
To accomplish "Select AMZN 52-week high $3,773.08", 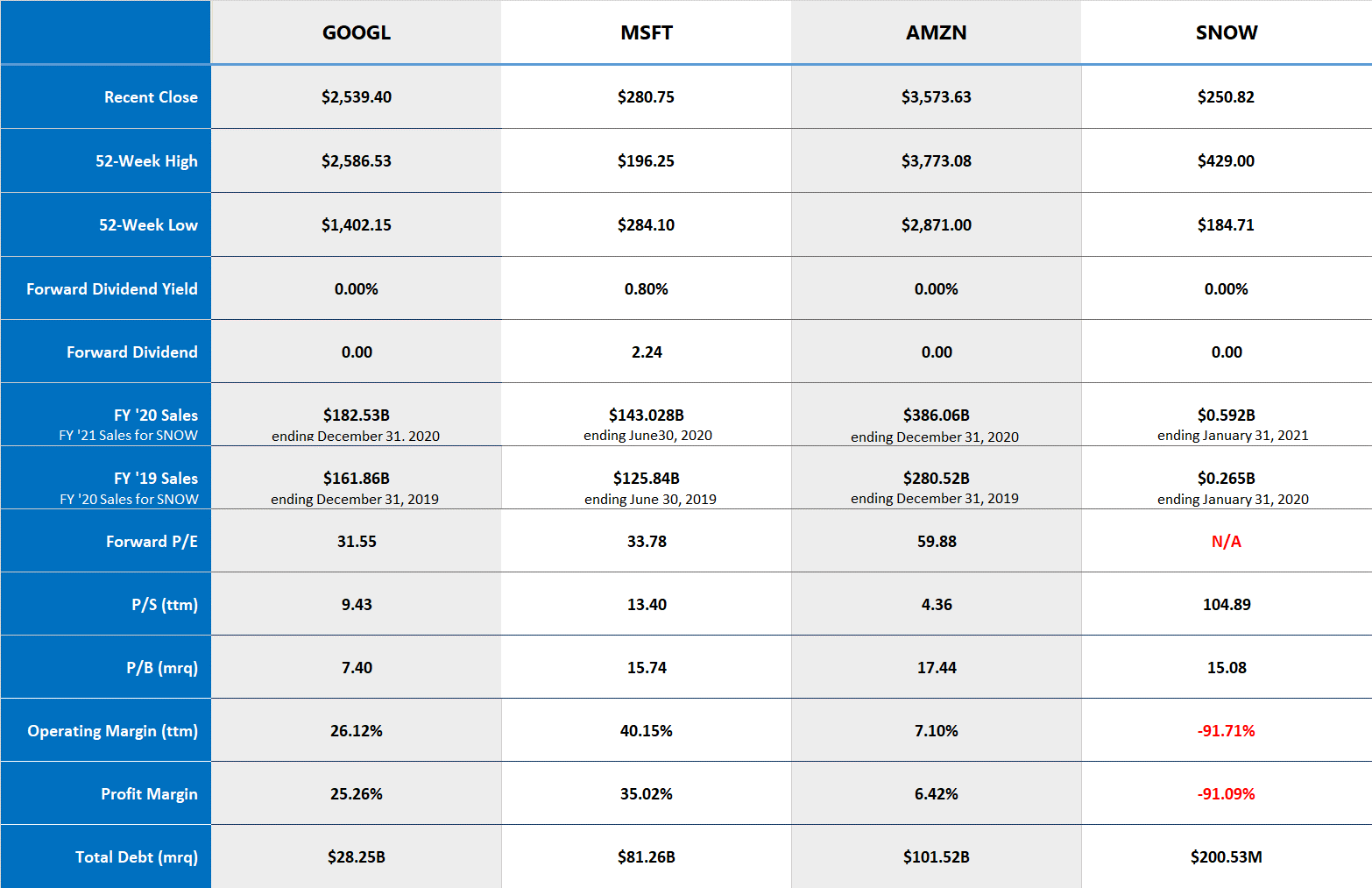I will [937, 161].
